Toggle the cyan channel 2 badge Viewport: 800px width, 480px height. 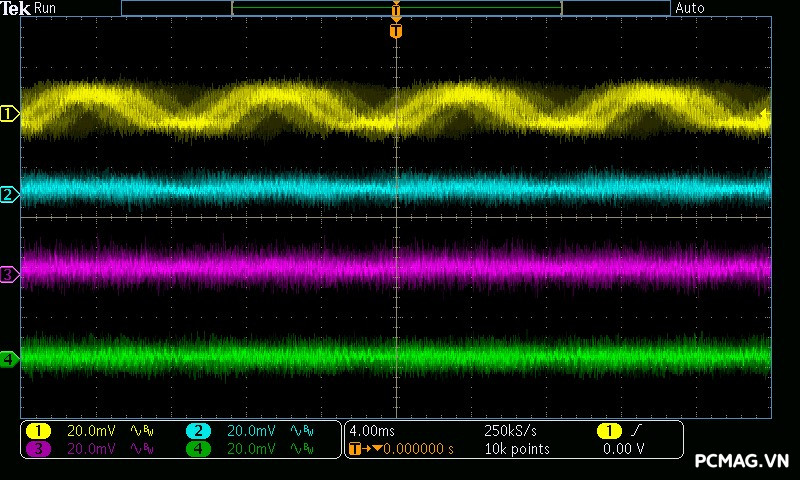point(198,431)
